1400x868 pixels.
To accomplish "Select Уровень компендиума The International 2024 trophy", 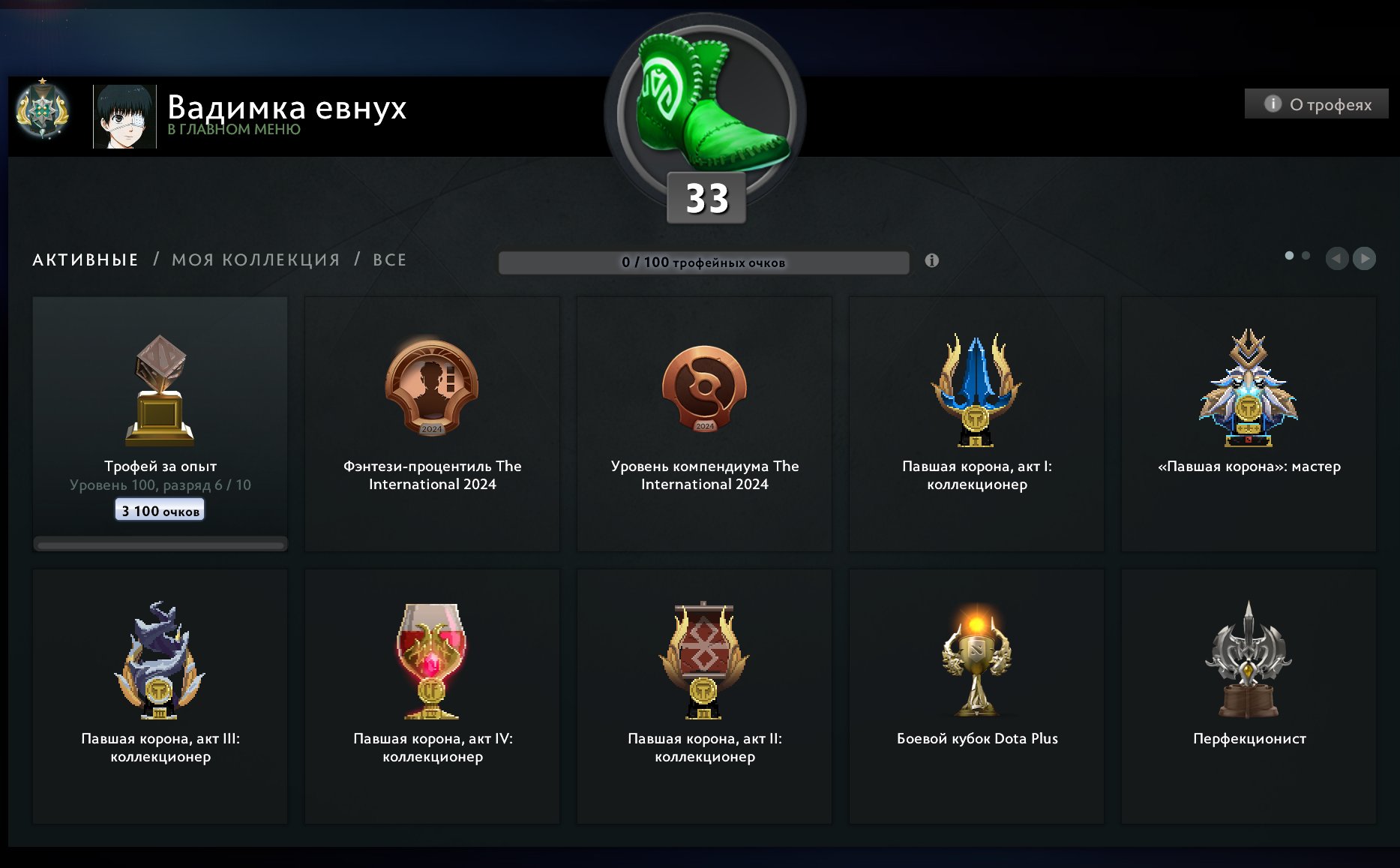I will point(704,424).
